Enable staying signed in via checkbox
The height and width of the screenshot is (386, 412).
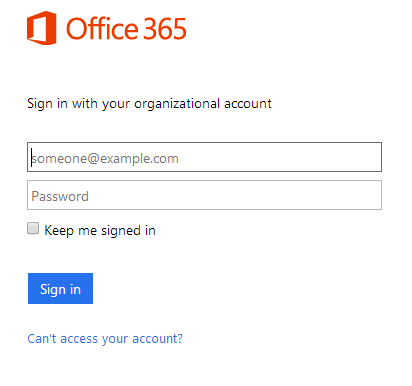[33, 229]
